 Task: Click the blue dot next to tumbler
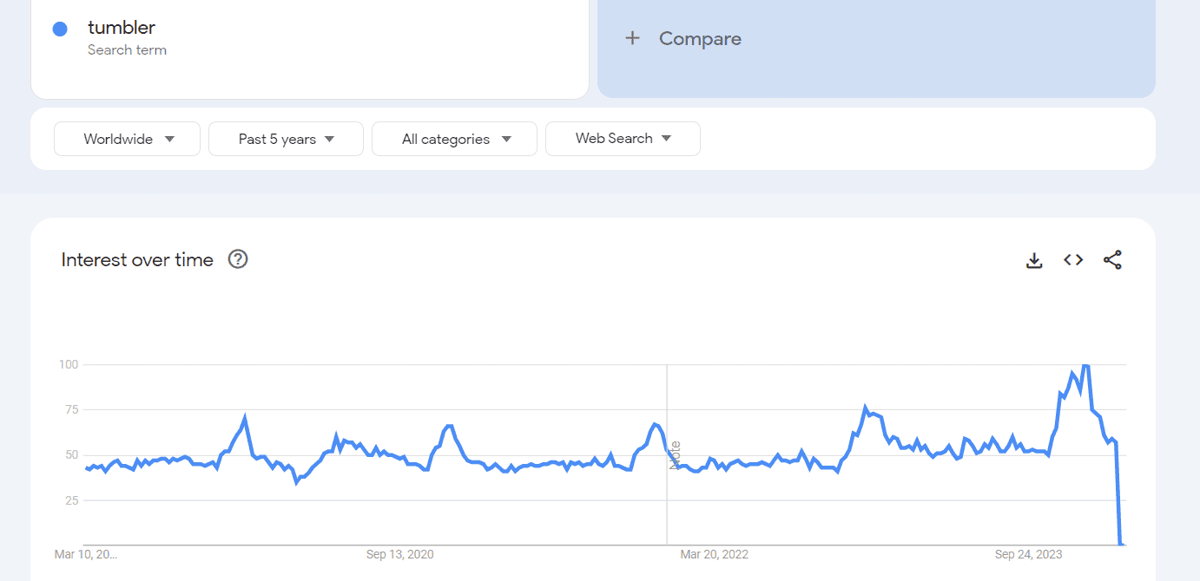point(60,29)
